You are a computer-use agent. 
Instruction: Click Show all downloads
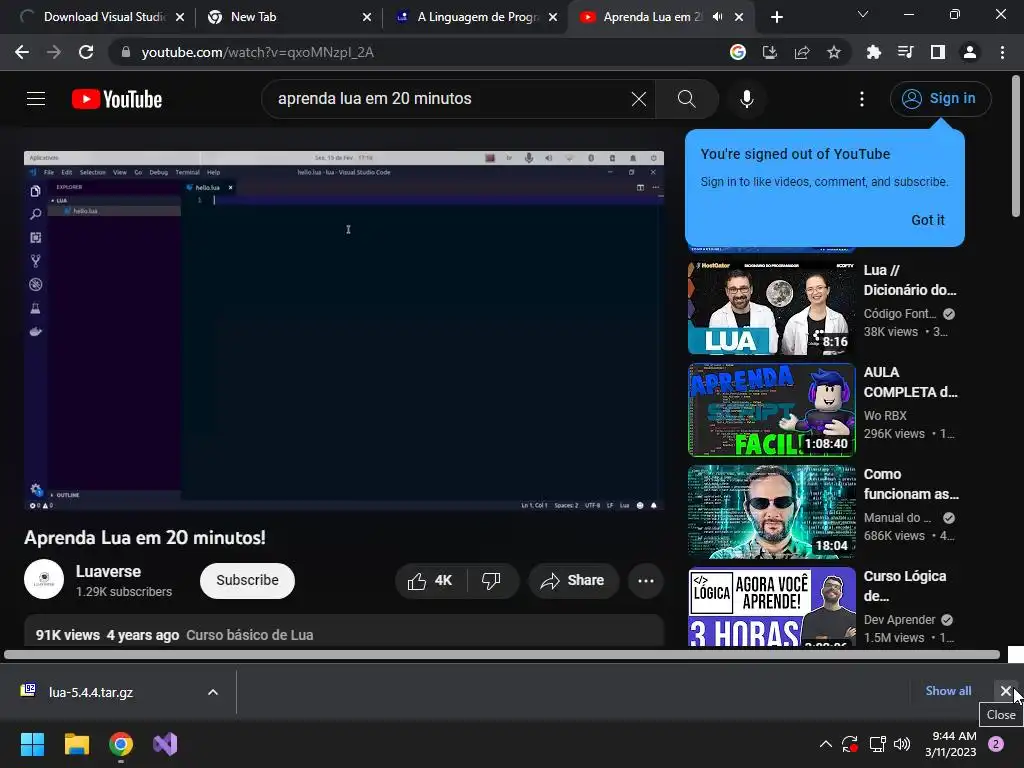(x=948, y=690)
